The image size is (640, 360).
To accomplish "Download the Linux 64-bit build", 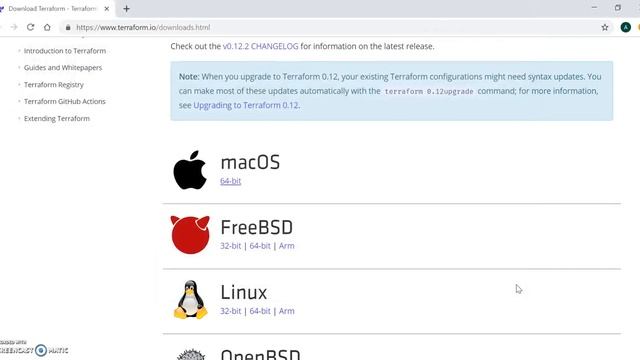I will coord(260,311).
